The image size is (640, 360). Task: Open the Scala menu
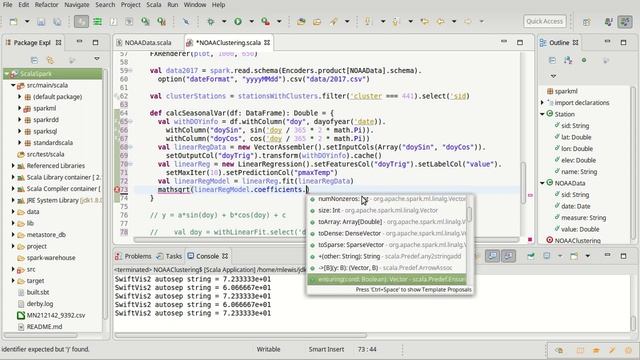(x=154, y=5)
